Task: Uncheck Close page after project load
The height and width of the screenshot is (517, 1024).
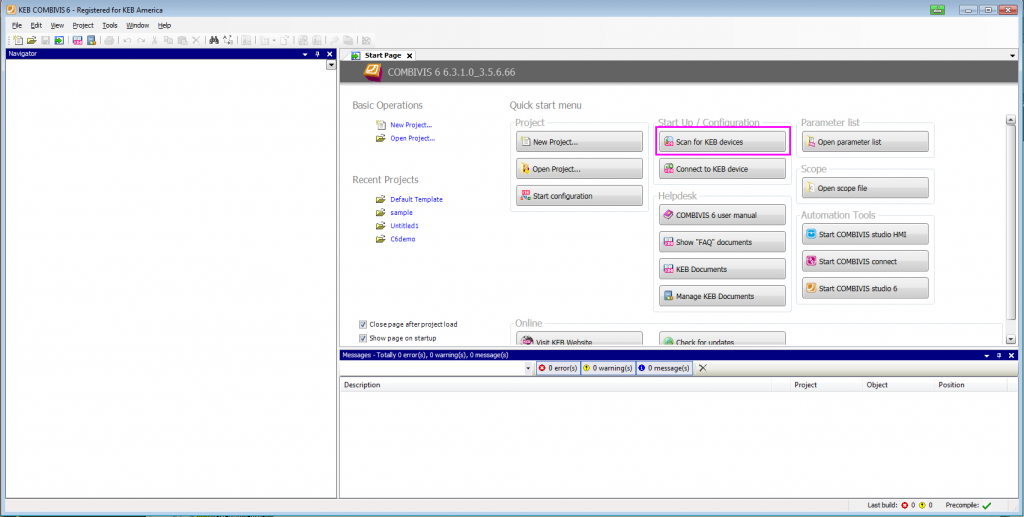Action: [363, 324]
